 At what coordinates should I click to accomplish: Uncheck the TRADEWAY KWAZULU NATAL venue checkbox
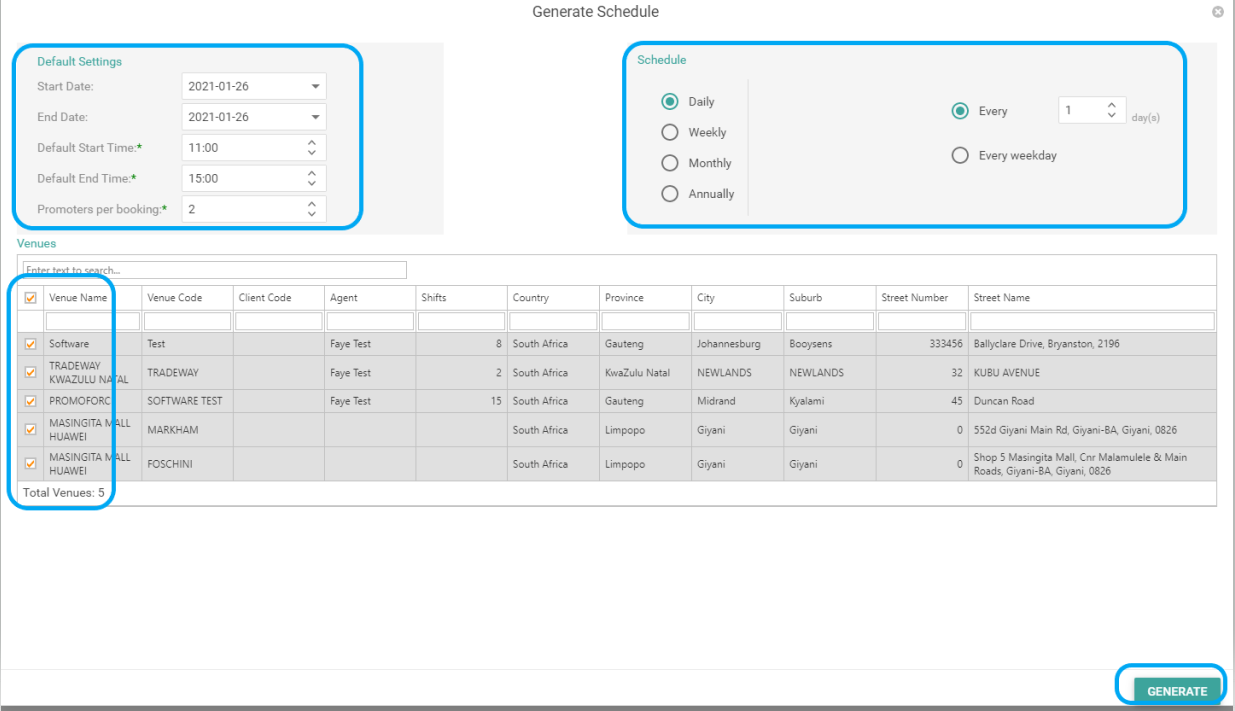pyautogui.click(x=31, y=372)
